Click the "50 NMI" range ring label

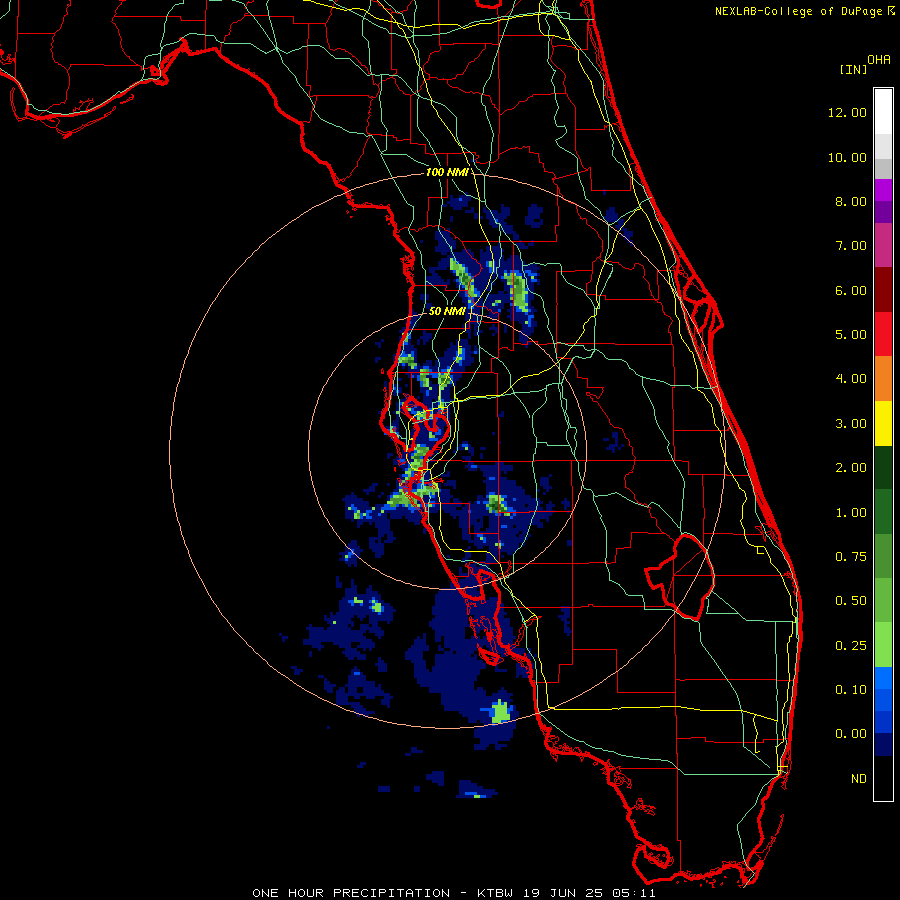[x=447, y=311]
